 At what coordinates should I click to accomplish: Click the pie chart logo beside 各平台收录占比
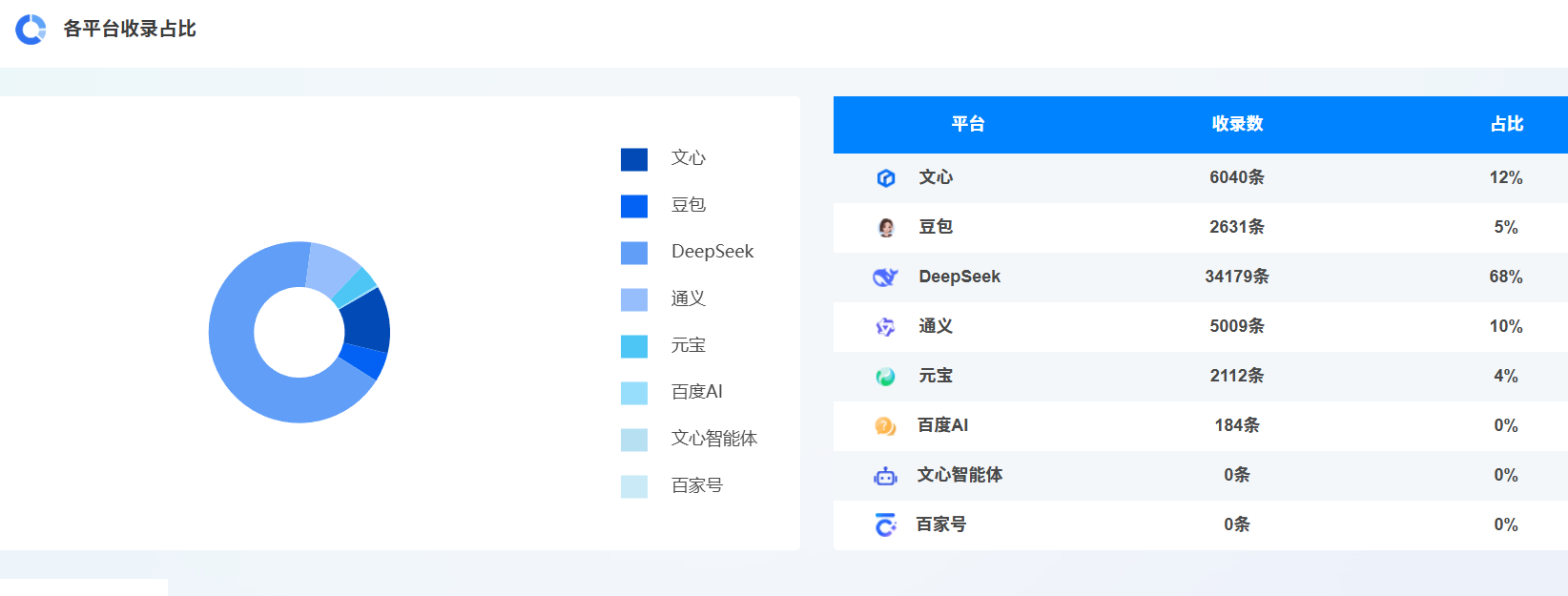point(31,30)
